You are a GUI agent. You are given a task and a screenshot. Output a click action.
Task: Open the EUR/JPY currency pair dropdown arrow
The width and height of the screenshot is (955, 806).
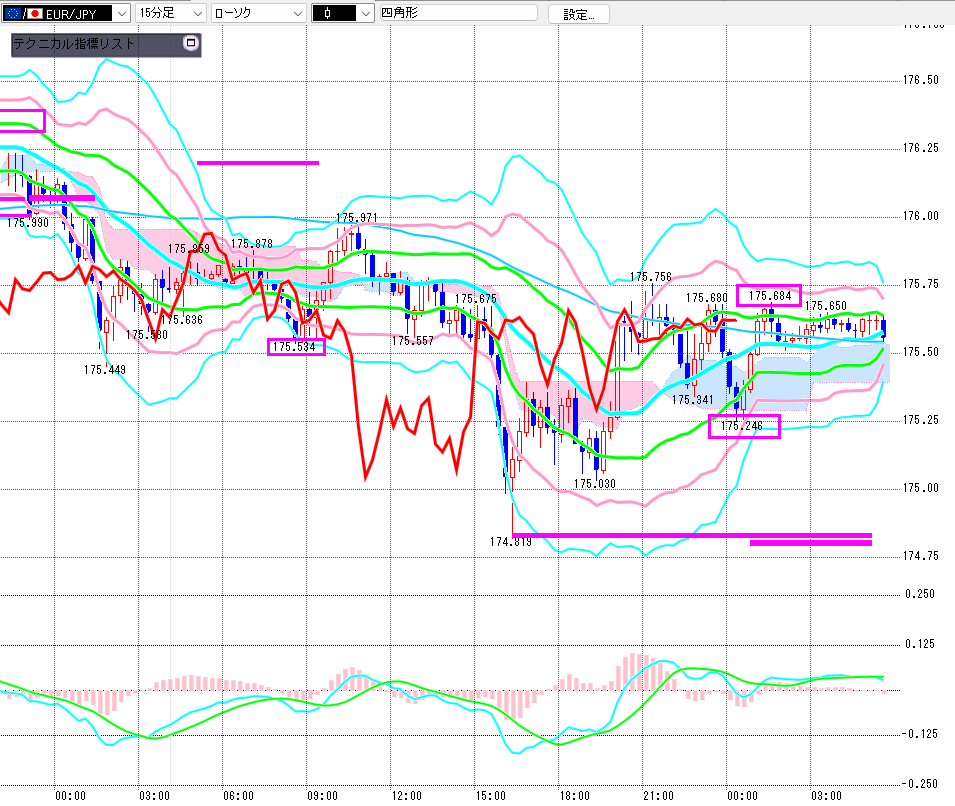click(x=121, y=14)
